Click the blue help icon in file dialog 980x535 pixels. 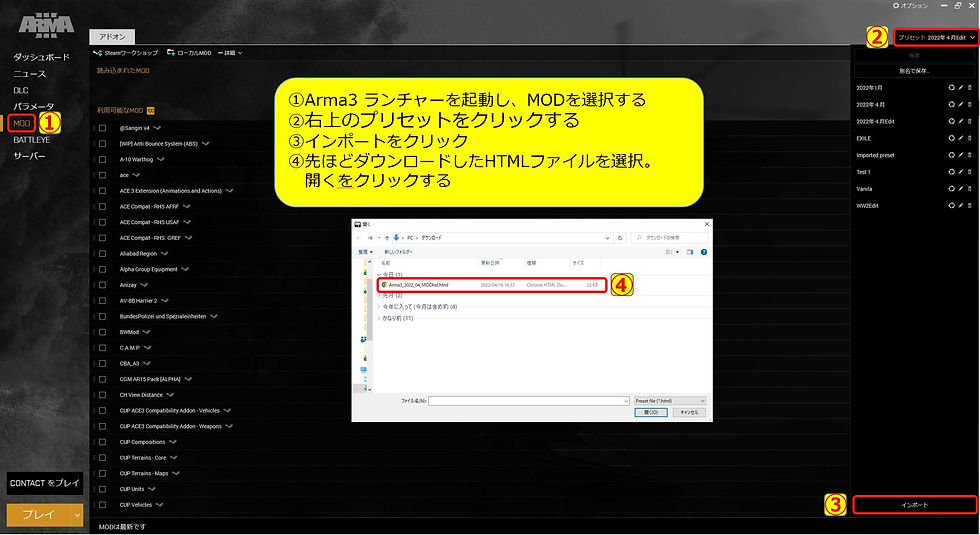tap(704, 252)
